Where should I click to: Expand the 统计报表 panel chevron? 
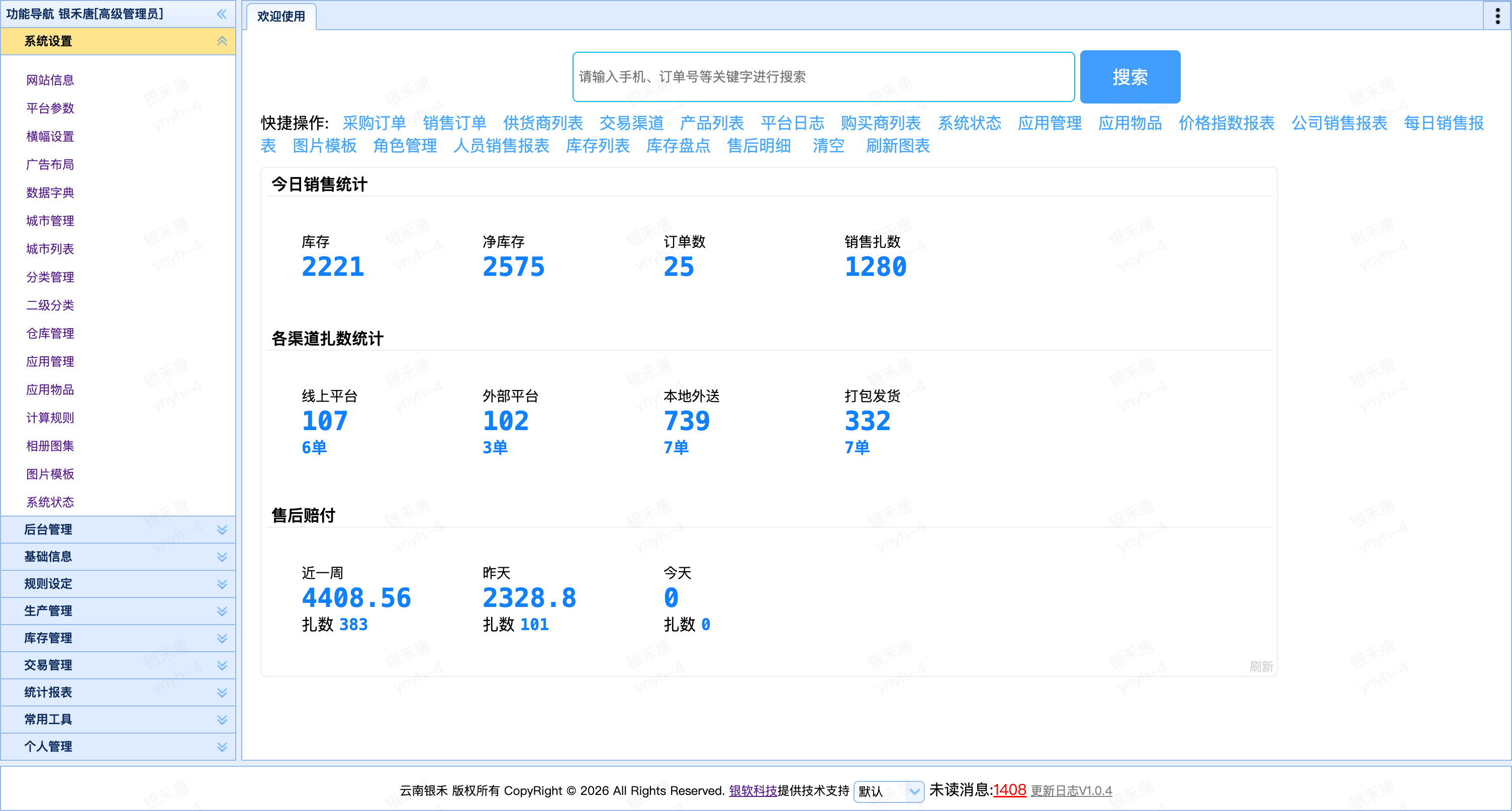tap(222, 692)
